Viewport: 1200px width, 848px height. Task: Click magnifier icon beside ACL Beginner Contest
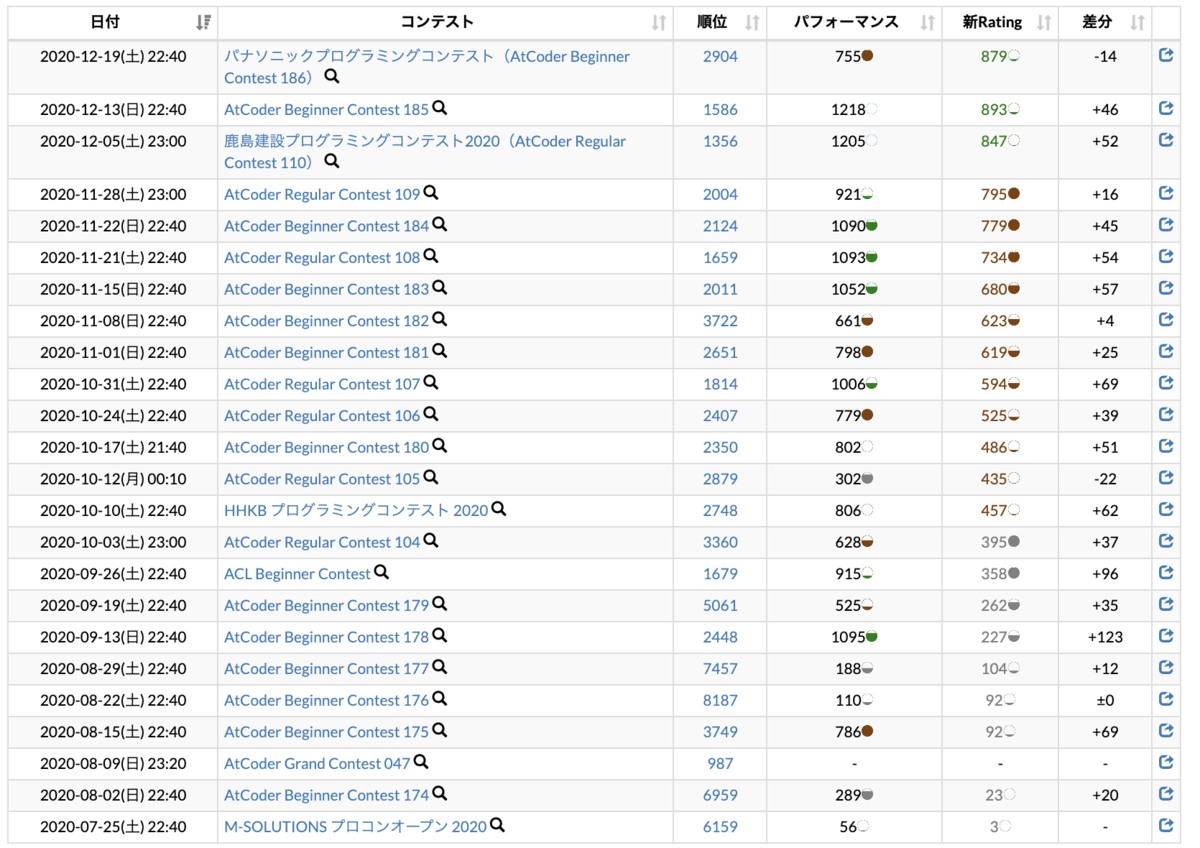381,573
